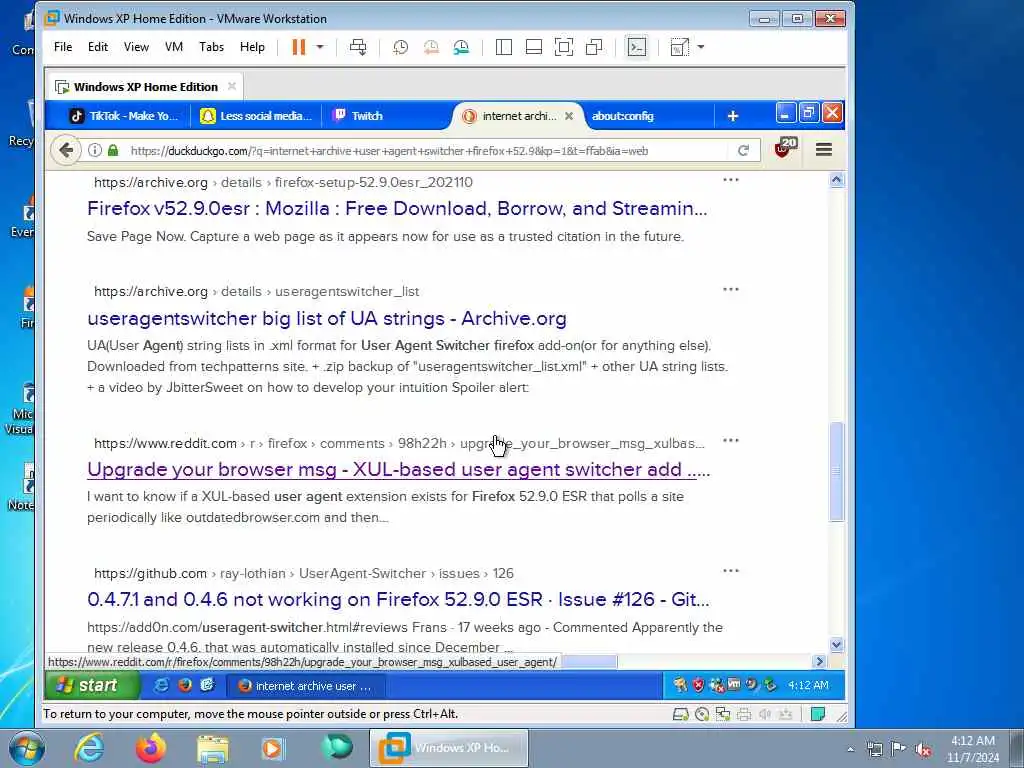Open Firefox v52.9.0esr Mozilla result link

pos(397,208)
